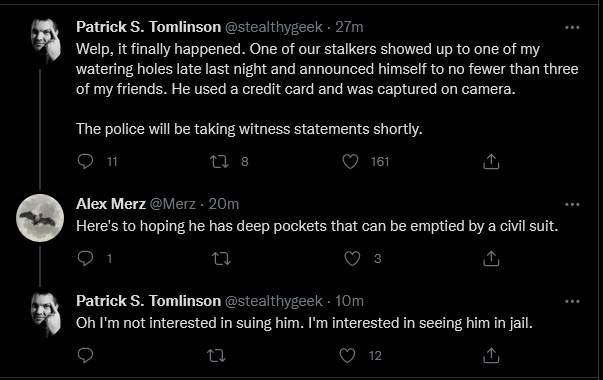Reply to the first Patrick S. Tomlinson tweet

coord(85,162)
